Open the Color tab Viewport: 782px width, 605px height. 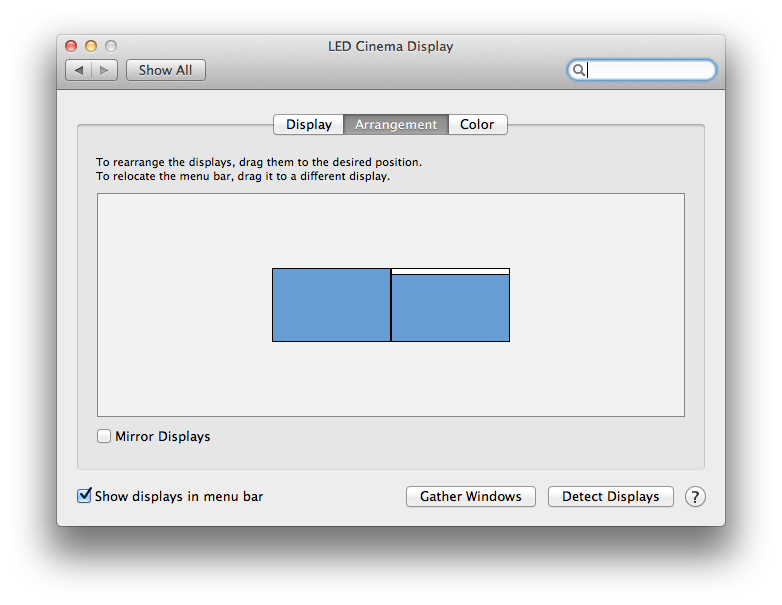click(x=477, y=125)
